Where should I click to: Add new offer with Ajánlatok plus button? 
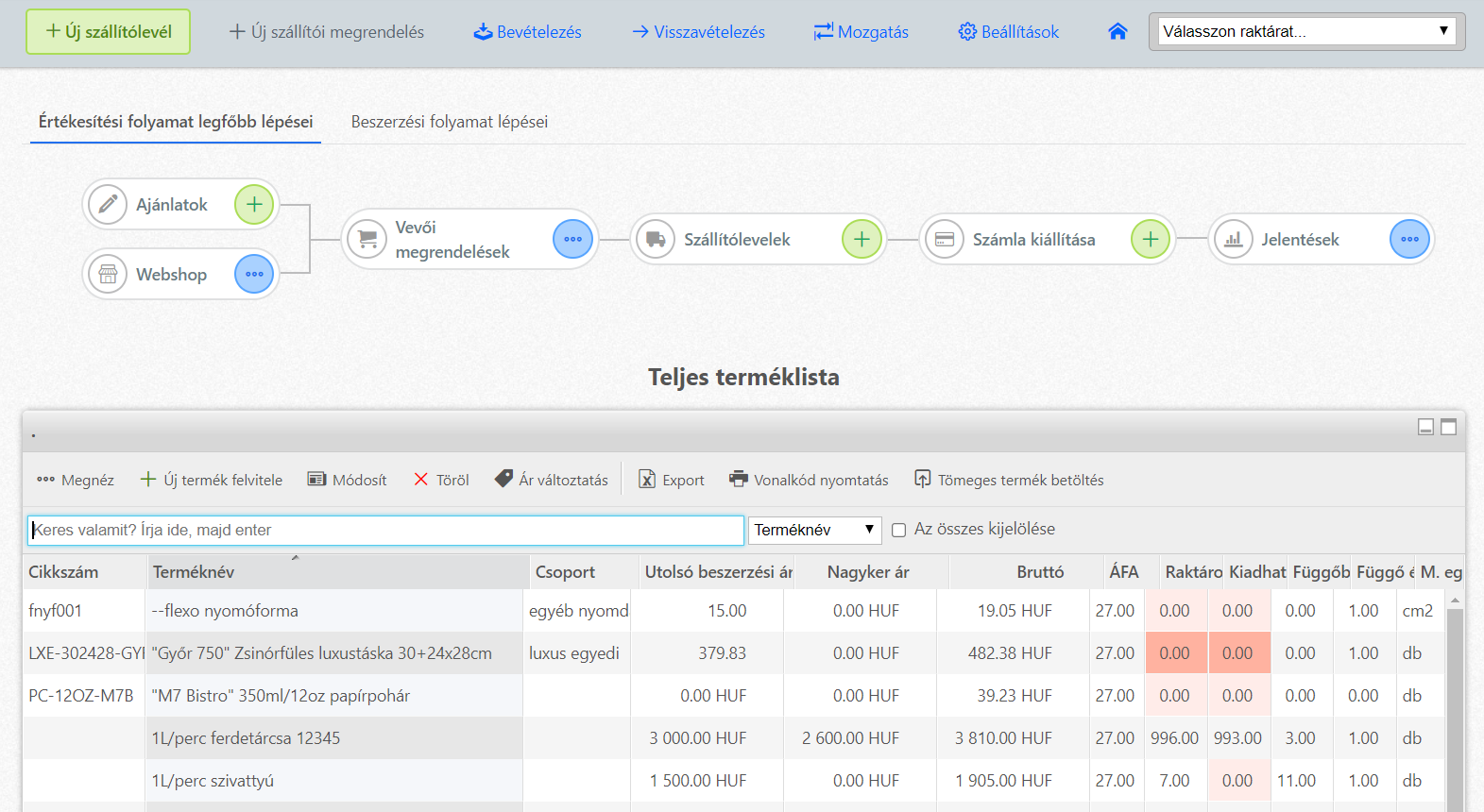click(x=254, y=204)
